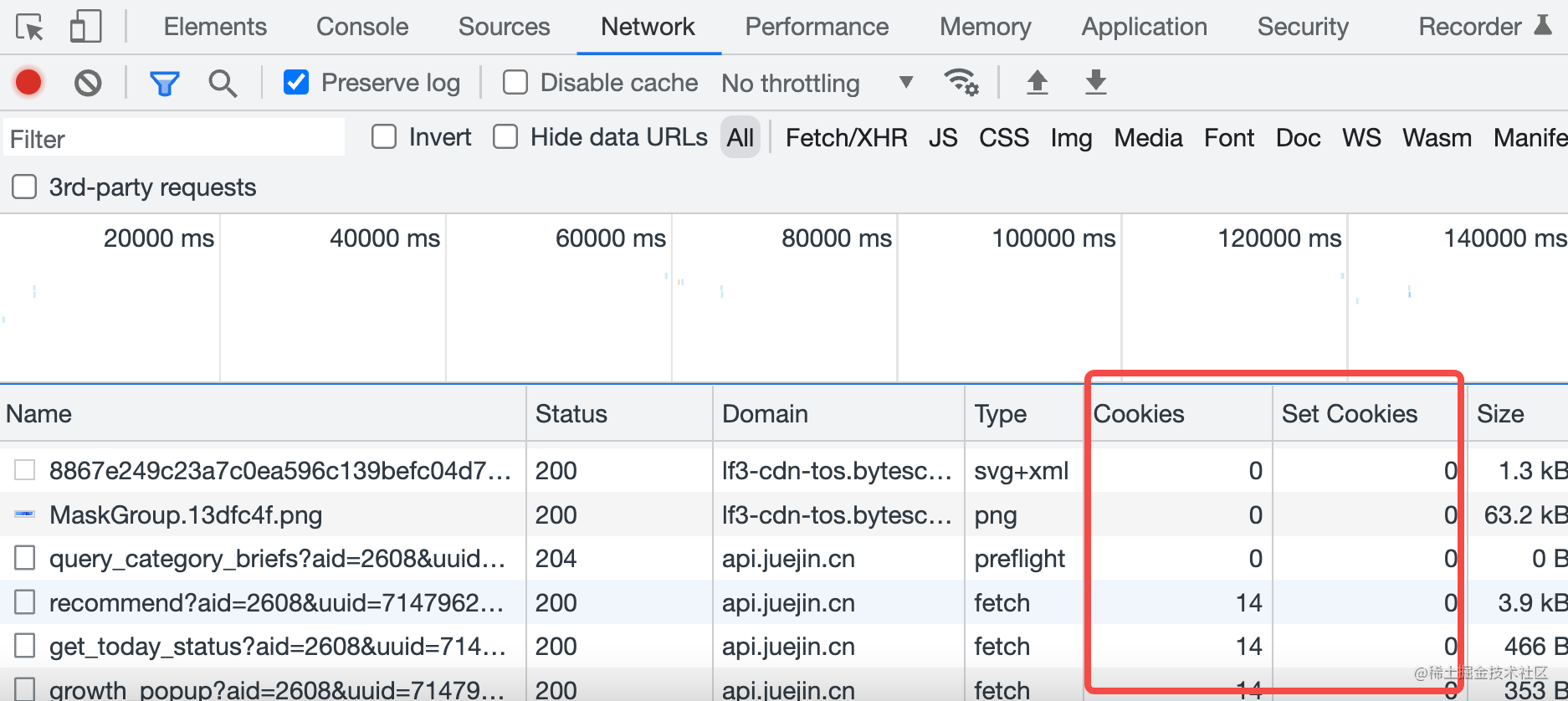Click the Filter text input field

pyautogui.click(x=174, y=138)
